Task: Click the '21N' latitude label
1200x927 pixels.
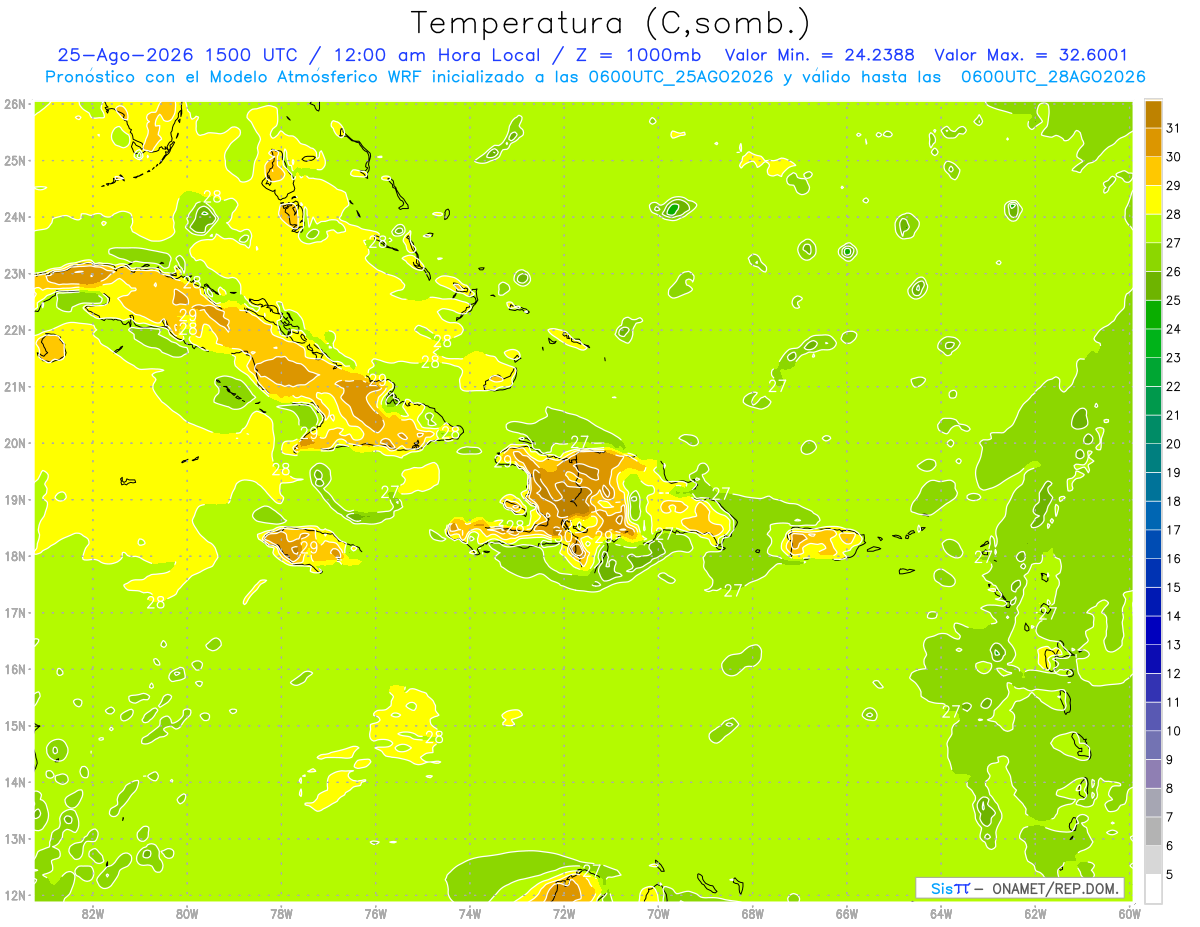Action: coord(15,386)
